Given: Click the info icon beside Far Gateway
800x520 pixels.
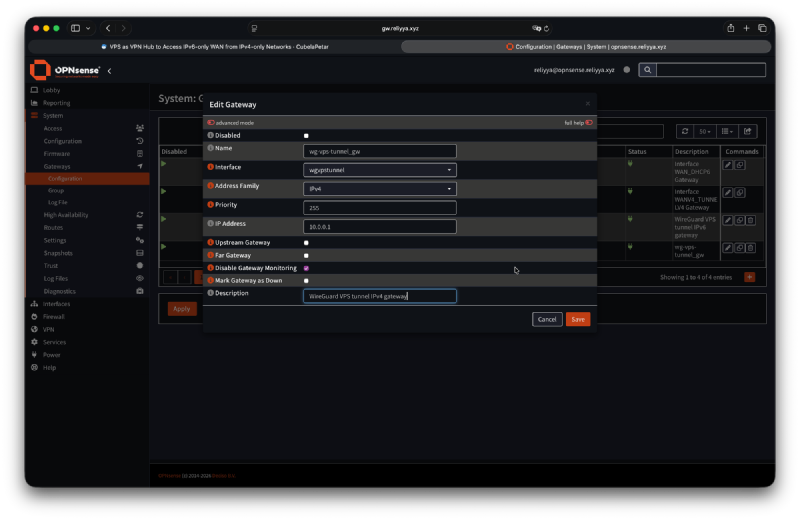Looking at the screenshot, I should [210, 255].
